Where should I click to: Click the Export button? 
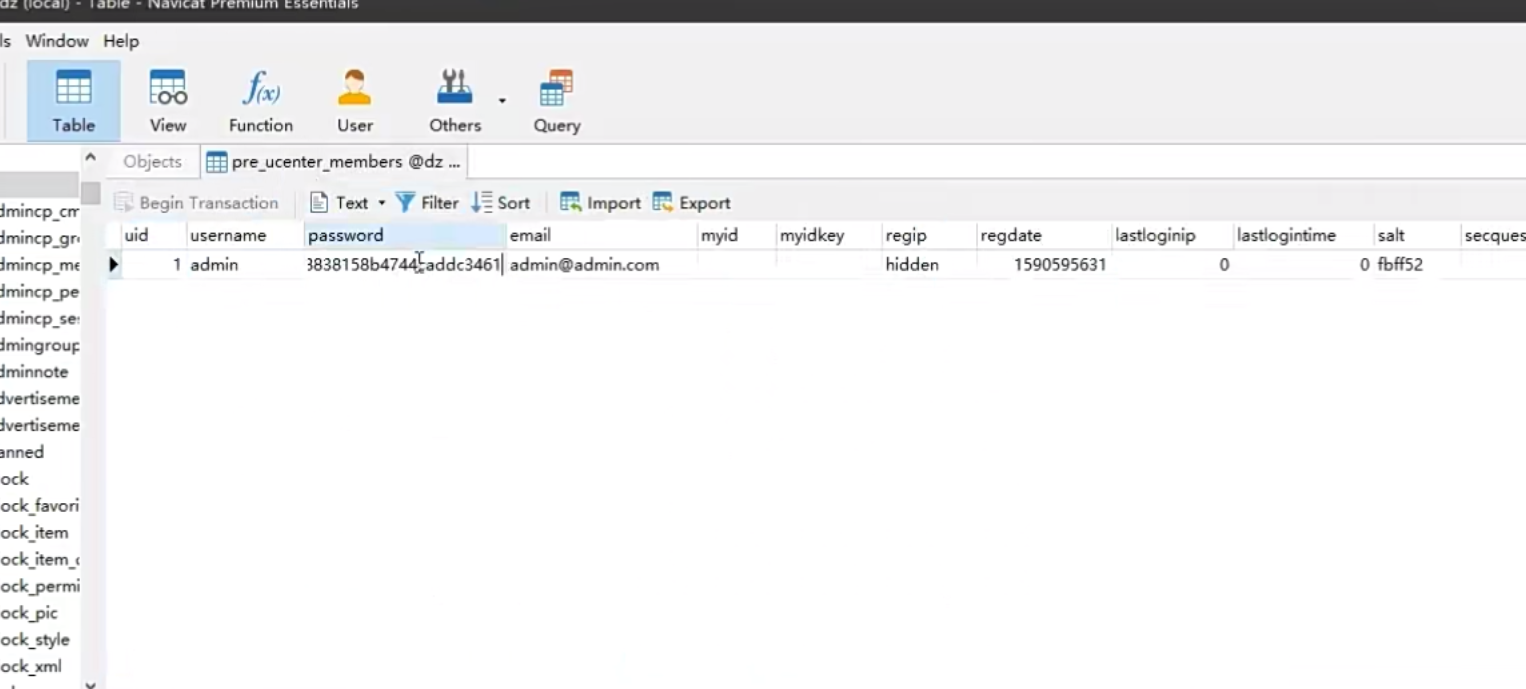(692, 203)
